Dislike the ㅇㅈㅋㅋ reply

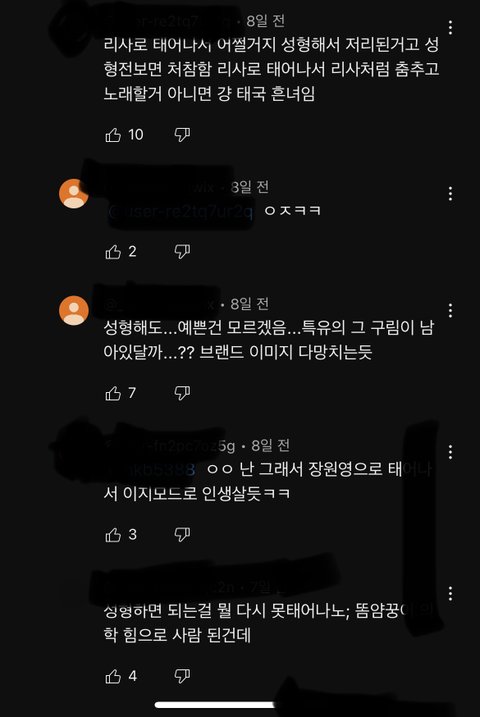[x=182, y=251]
